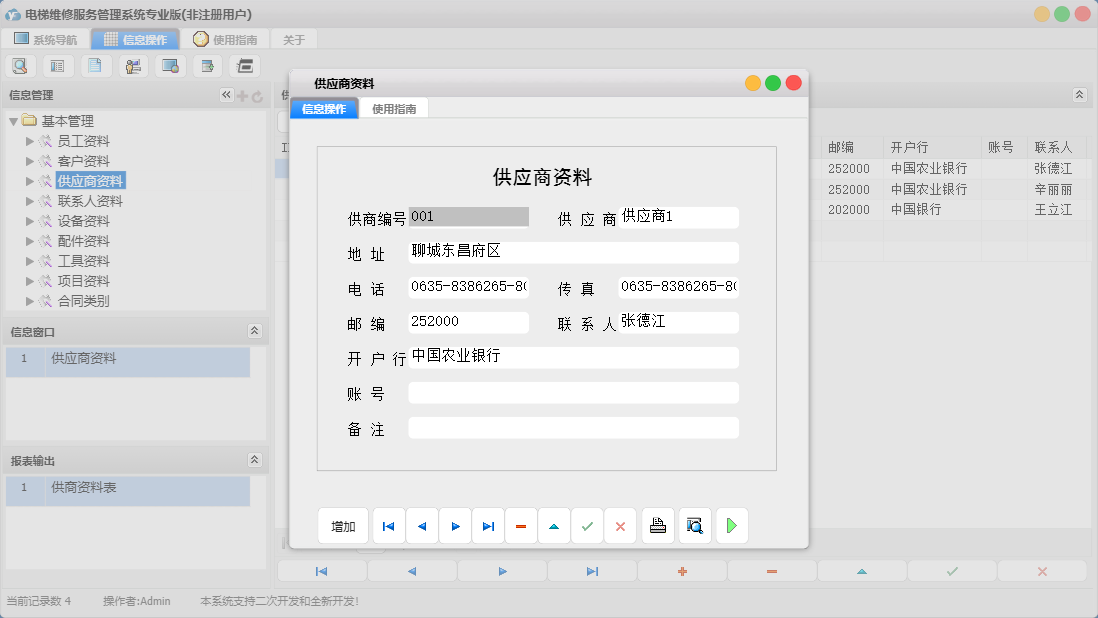Expand the 员工资料 tree node

click(x=30, y=141)
